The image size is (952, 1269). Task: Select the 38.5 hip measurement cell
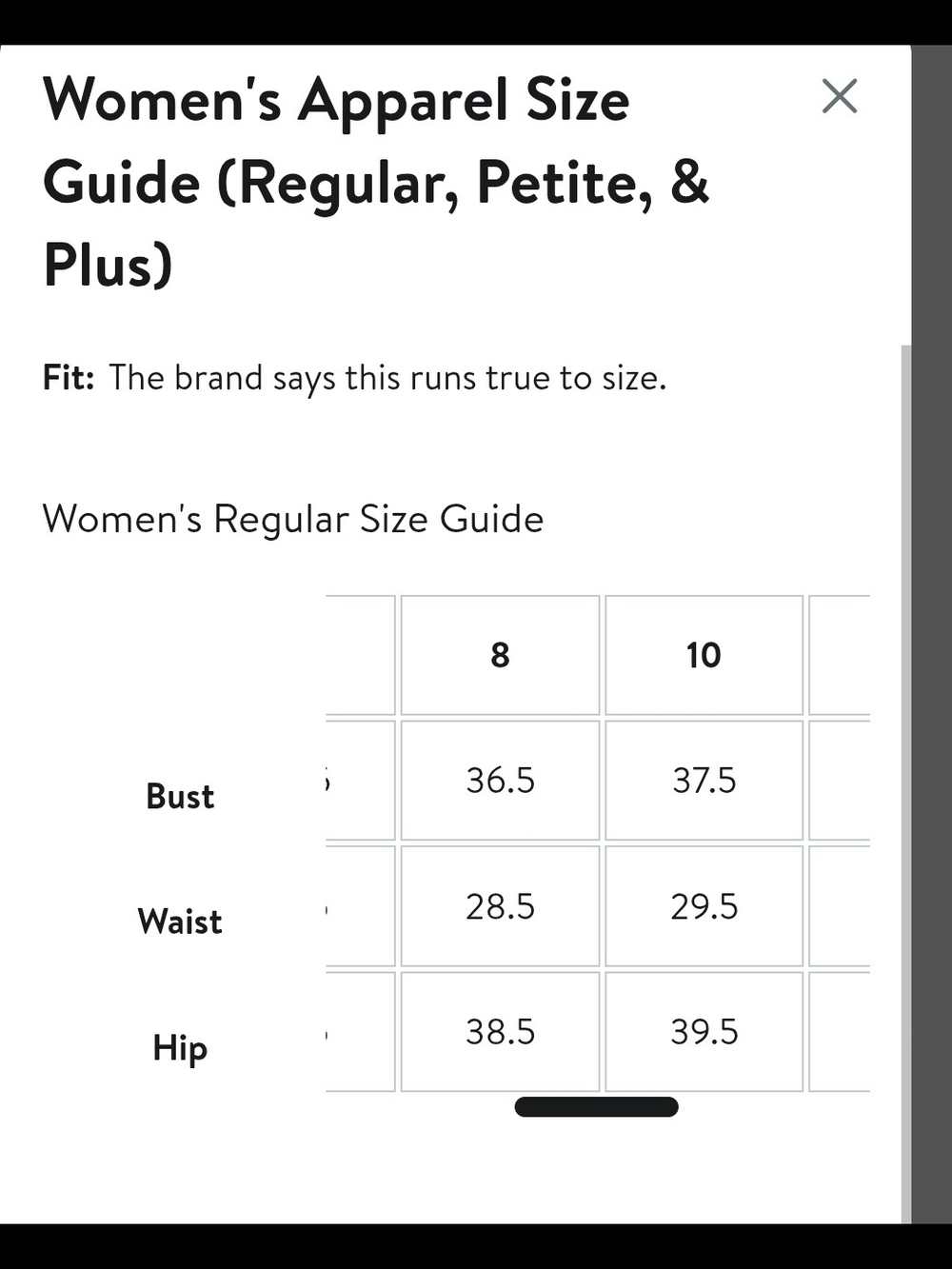[x=500, y=1032]
